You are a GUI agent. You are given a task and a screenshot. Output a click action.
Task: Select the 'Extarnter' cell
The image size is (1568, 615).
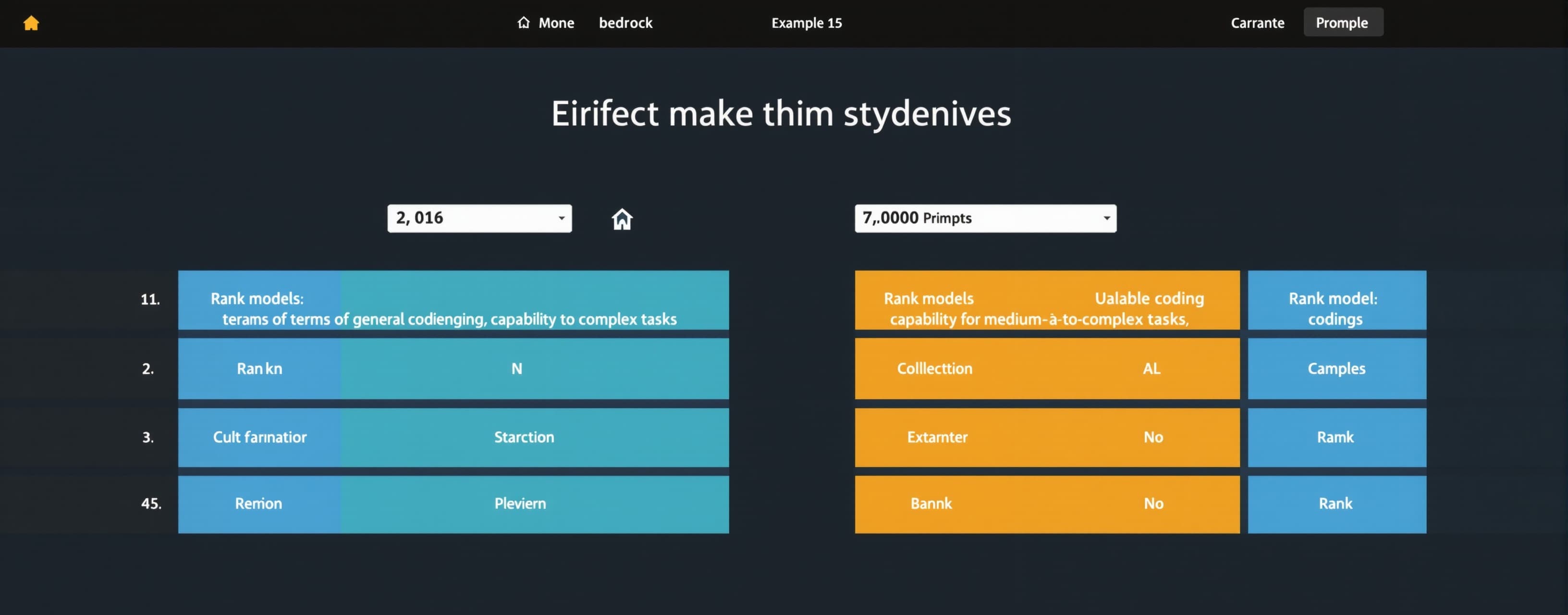[x=937, y=437]
